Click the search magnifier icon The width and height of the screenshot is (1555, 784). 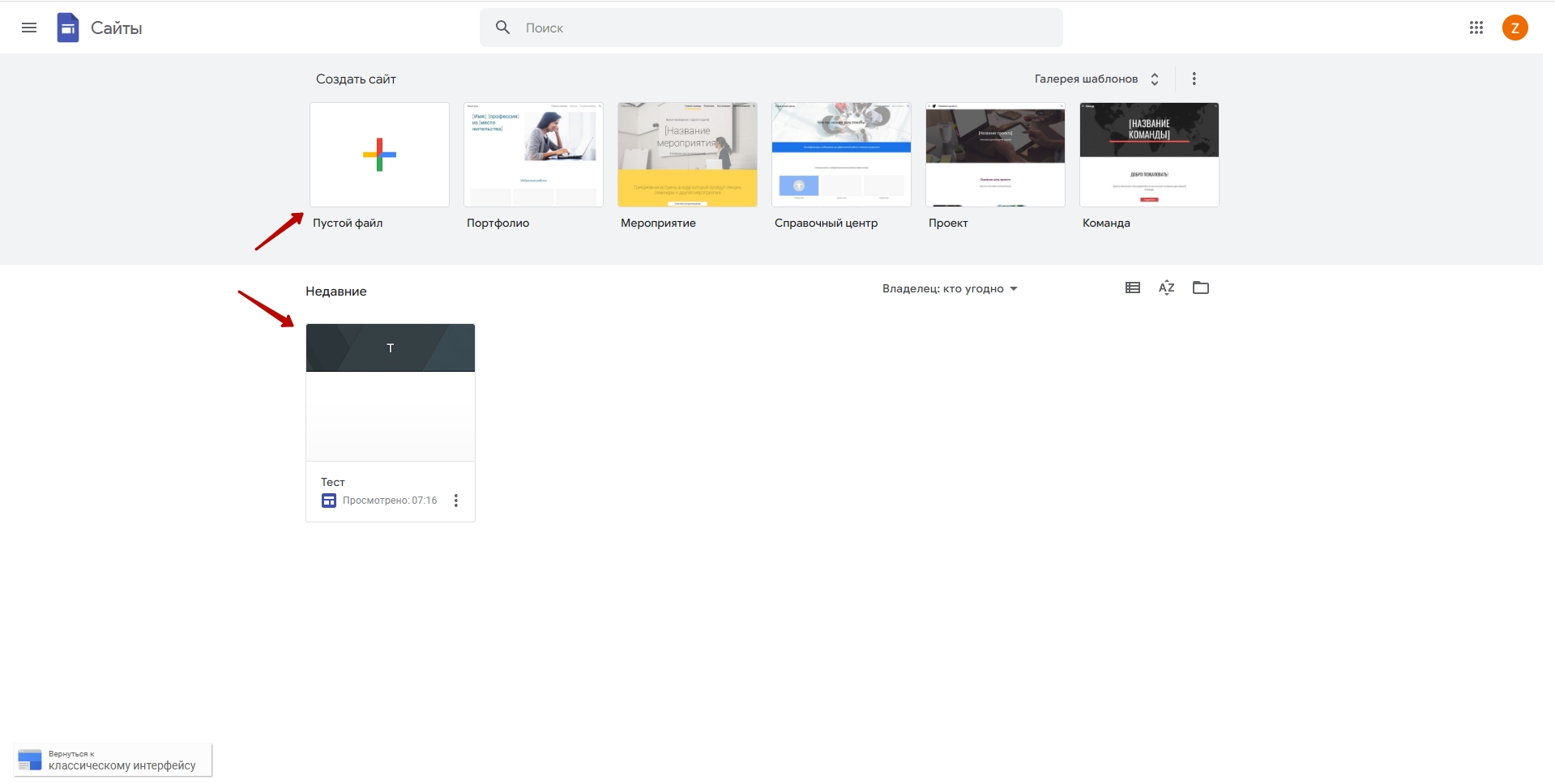pyautogui.click(x=503, y=28)
